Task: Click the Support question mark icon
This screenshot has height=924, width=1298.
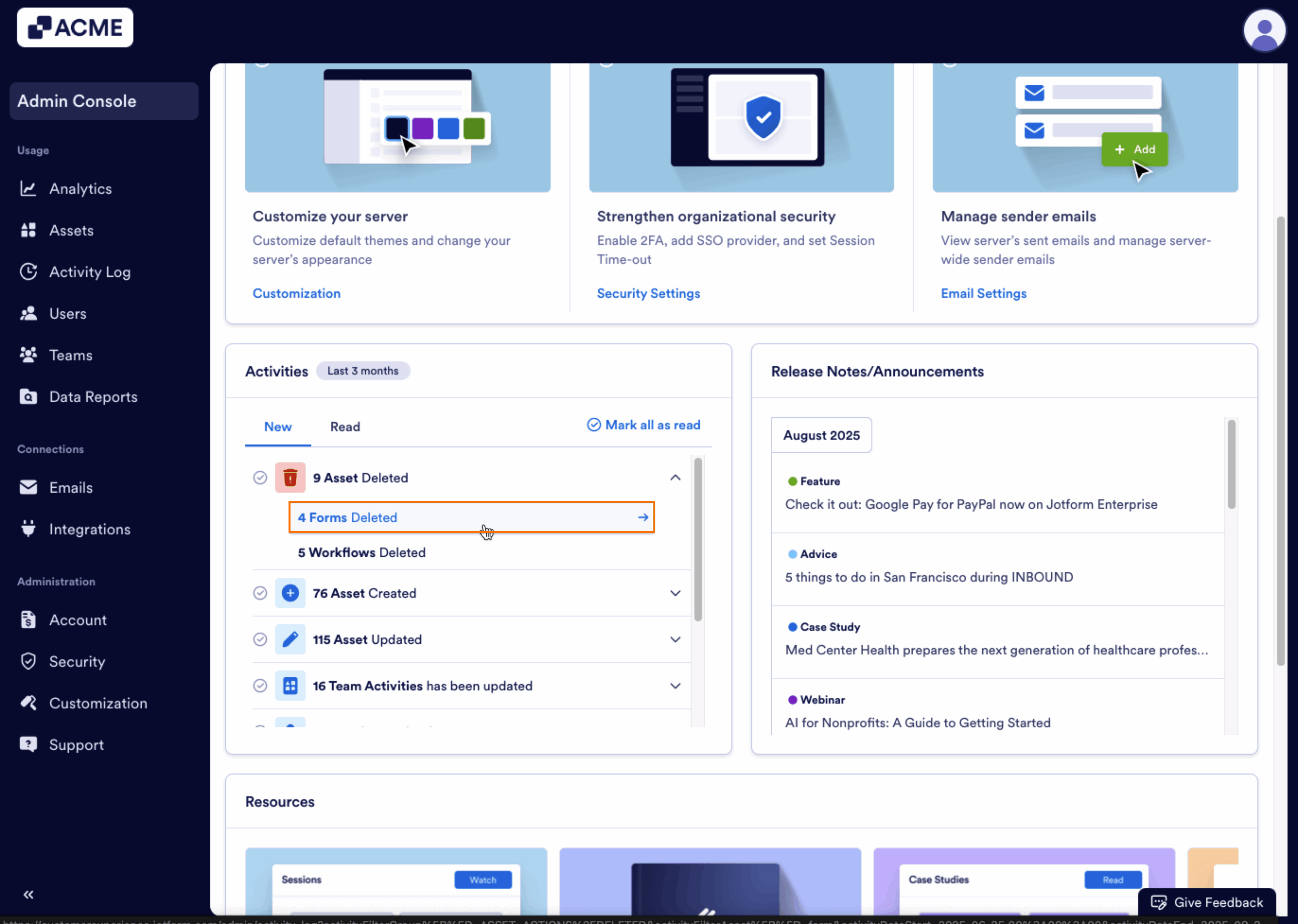Action: pos(28,744)
